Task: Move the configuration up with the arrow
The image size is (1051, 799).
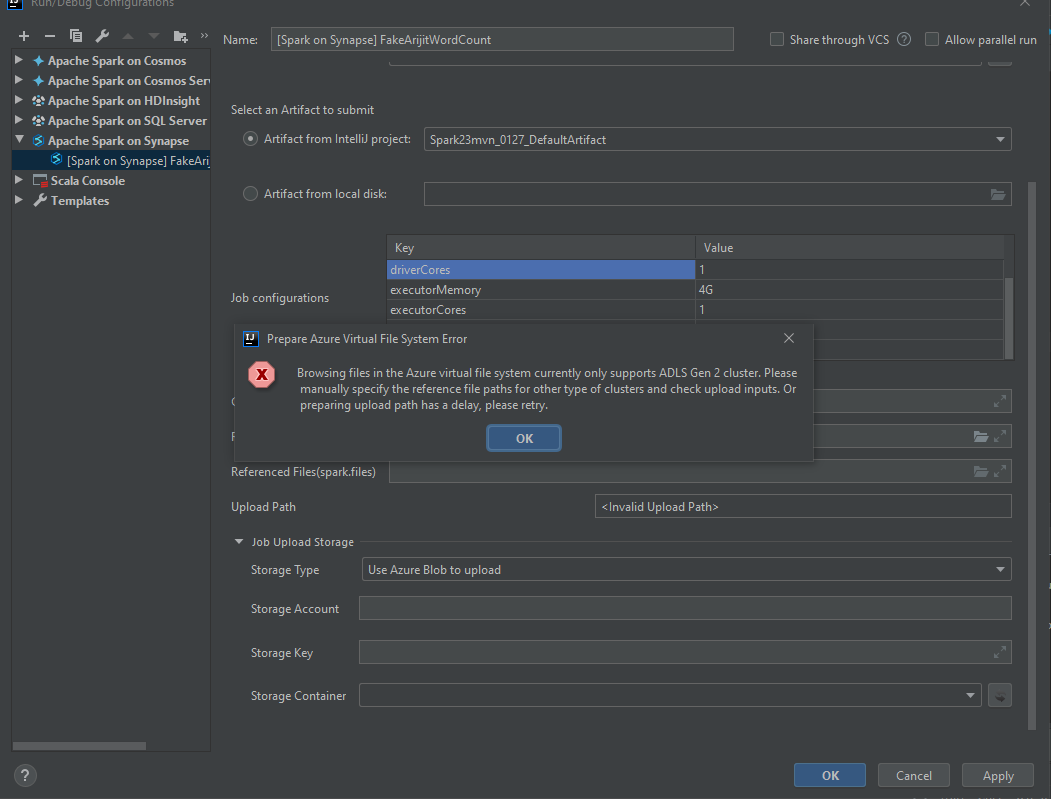Action: 128,36
